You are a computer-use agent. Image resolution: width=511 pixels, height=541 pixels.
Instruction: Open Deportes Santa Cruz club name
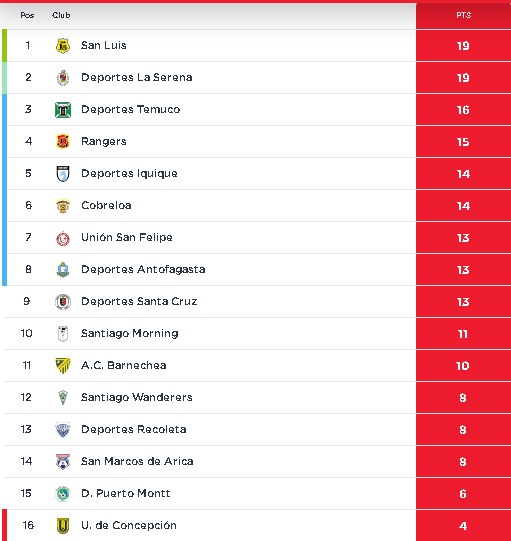coord(139,302)
